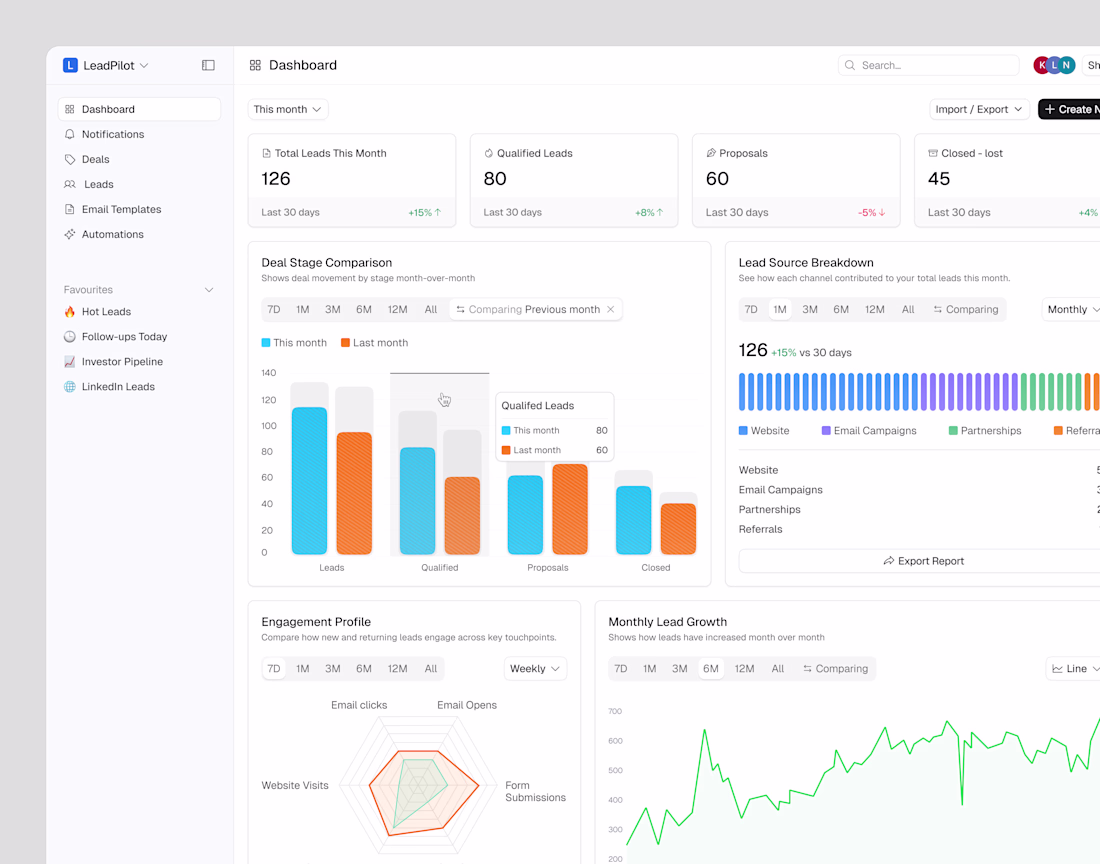The image size is (1100, 864).
Task: Click the people icon beside Leads
Action: pos(69,184)
